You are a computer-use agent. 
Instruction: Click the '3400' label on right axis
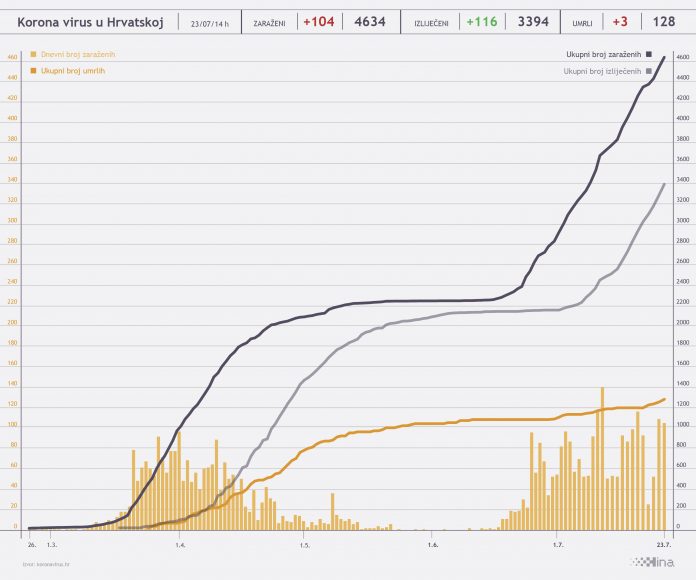point(683,179)
